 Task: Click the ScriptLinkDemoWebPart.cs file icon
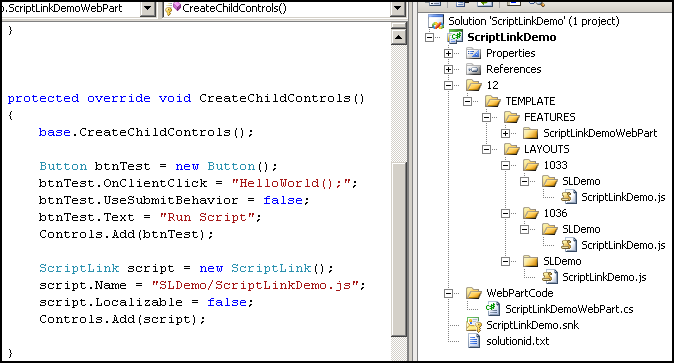click(493, 309)
